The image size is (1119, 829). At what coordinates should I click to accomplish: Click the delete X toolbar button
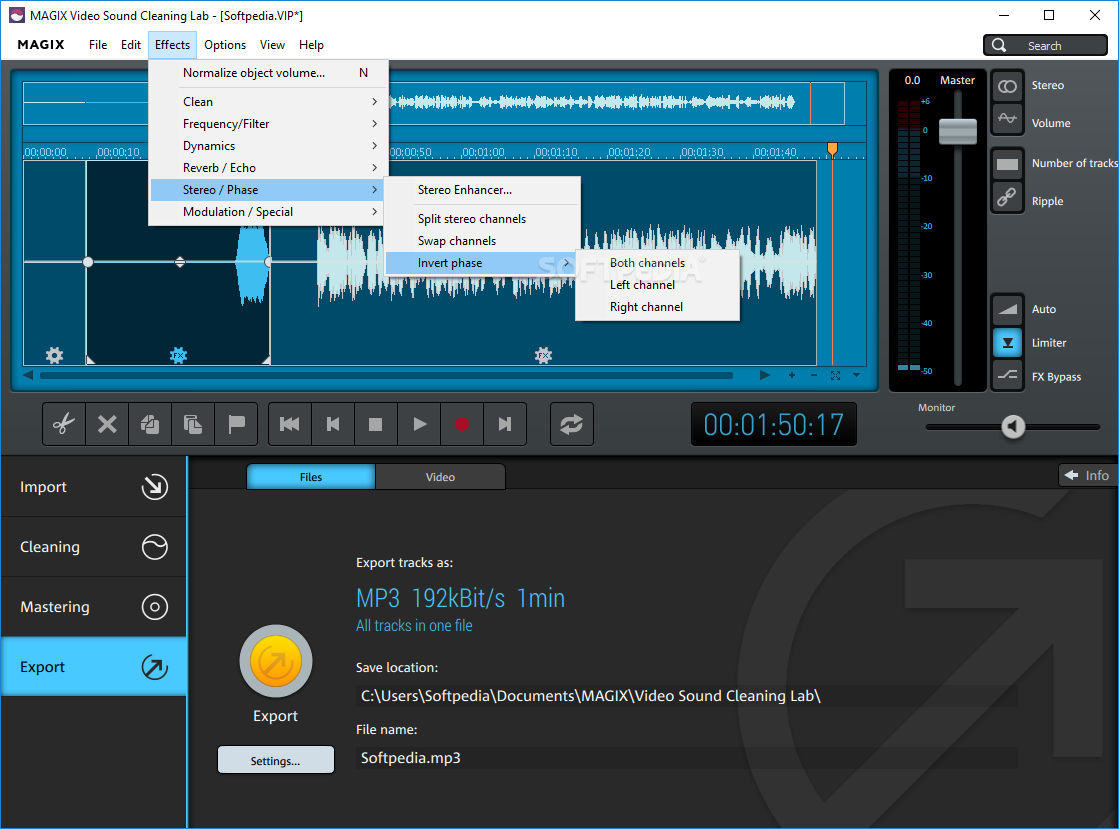[107, 424]
